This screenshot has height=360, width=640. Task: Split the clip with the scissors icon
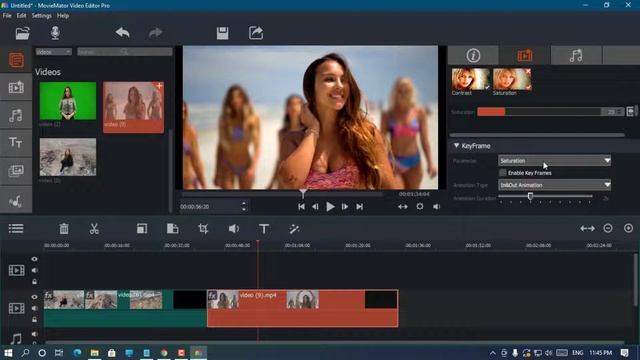(94, 229)
